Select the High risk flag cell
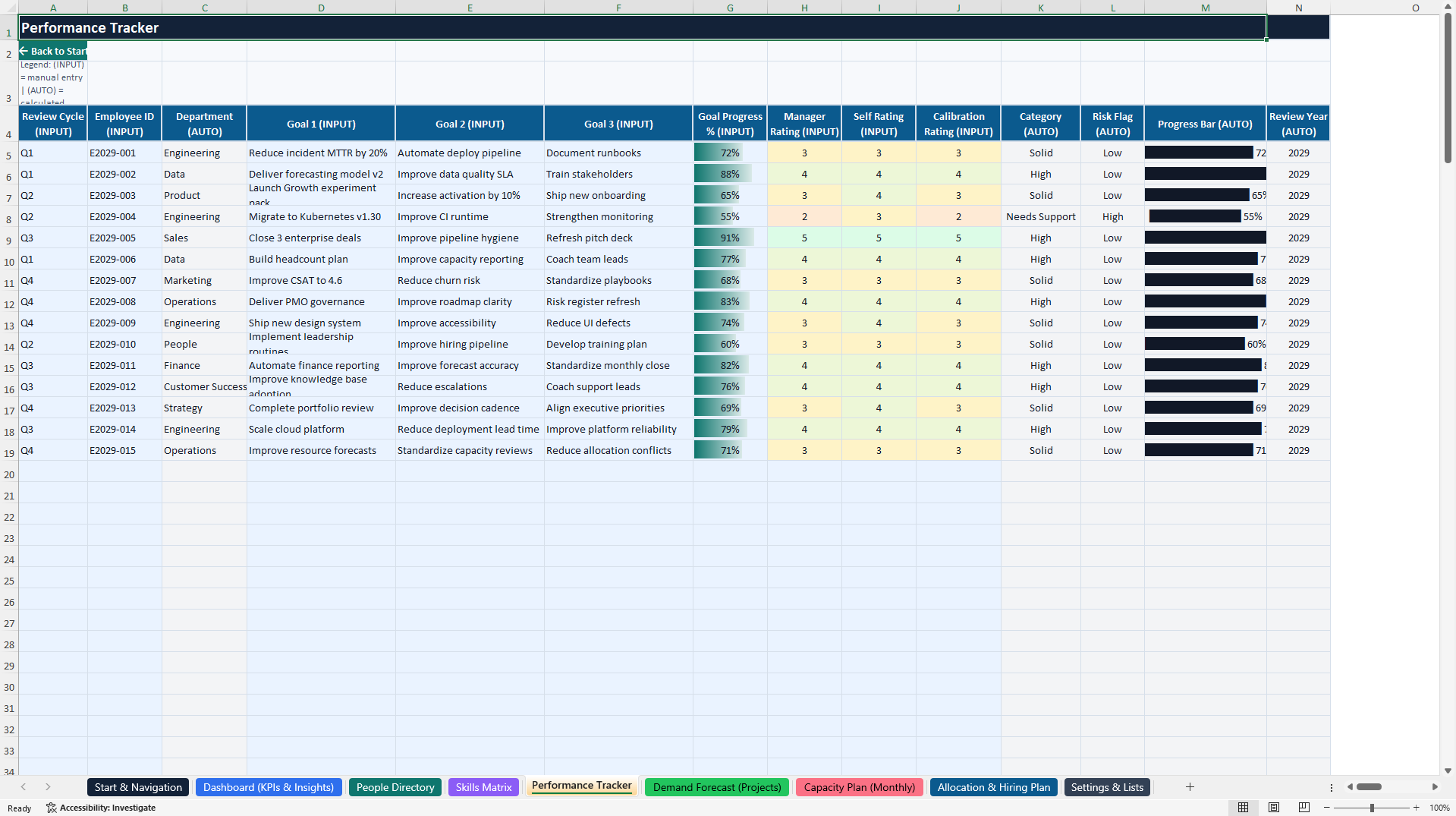This screenshot has height=816, width=1456. pos(1112,216)
